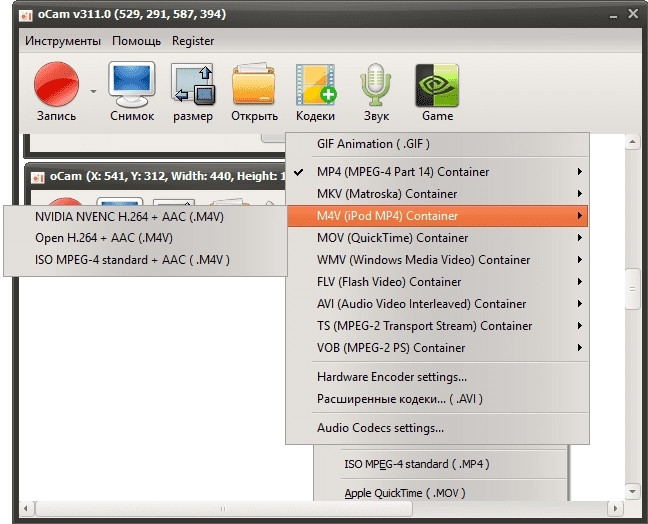648x524 pixels.
Task: Select VOB (MPEG-2 PS) Container entry
Action: point(437,348)
